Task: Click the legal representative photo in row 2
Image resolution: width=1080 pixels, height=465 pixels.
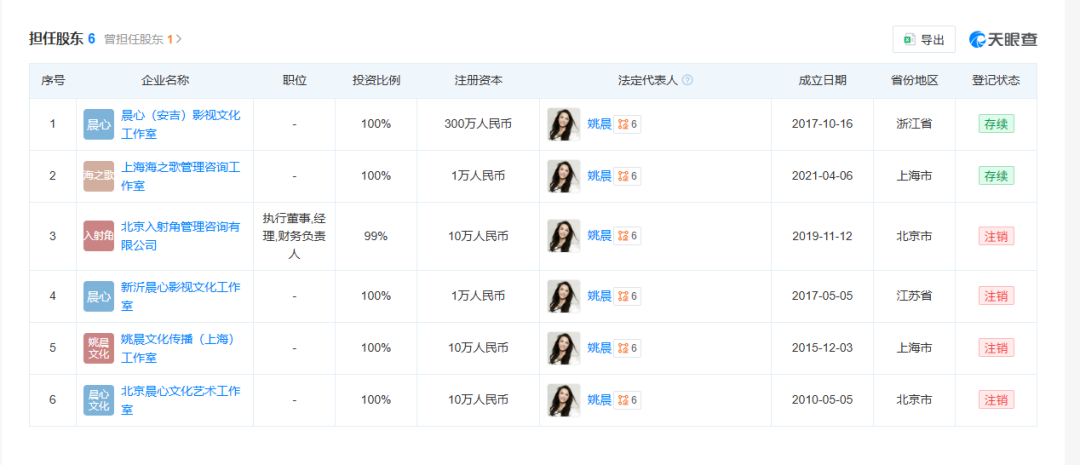Action: point(563,176)
